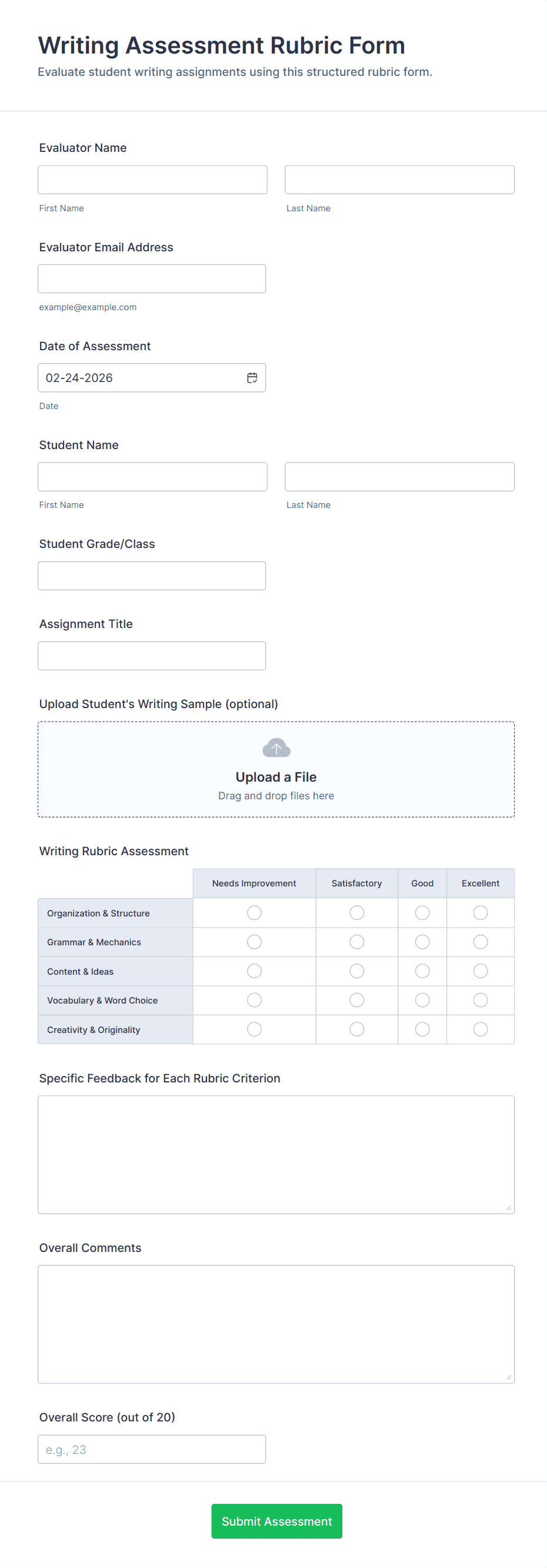Click the Overall Score input field

click(152, 1449)
